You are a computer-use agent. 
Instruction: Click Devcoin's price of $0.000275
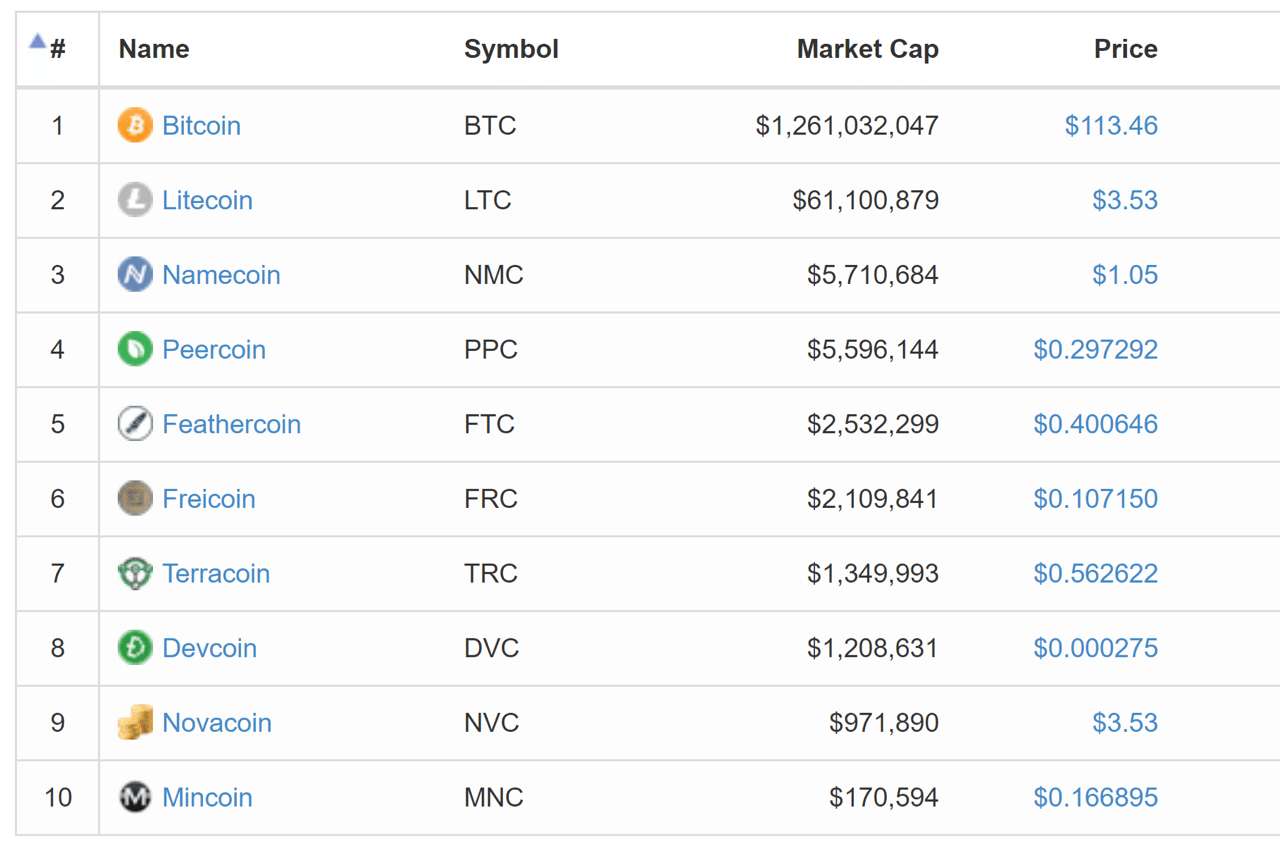point(1095,648)
